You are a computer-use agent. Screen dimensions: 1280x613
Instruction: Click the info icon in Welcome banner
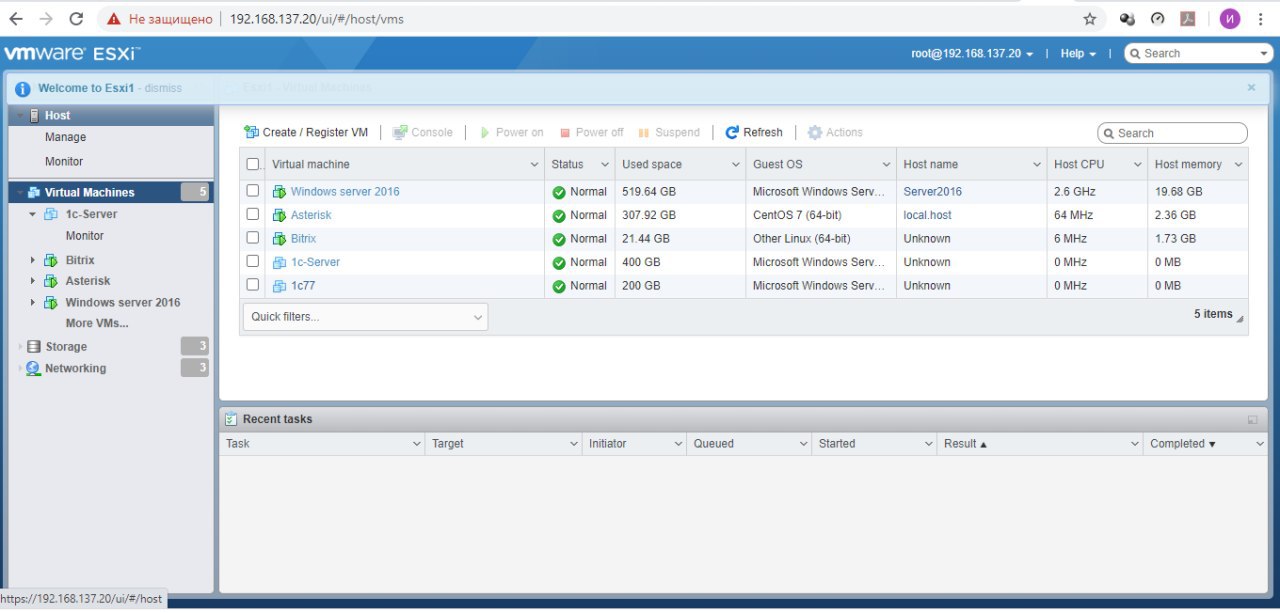(x=23, y=88)
